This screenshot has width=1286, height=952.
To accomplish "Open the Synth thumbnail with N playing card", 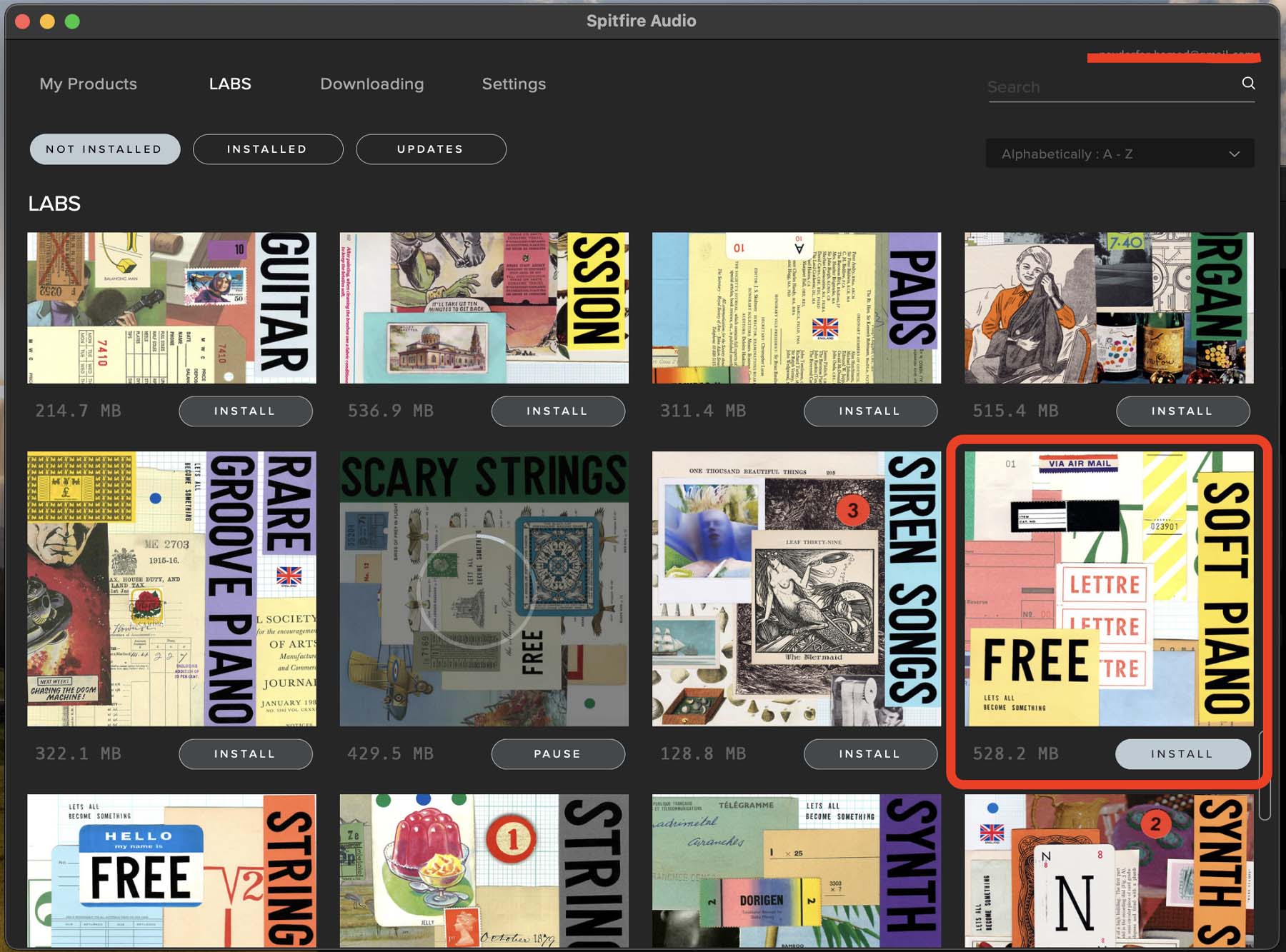I will (x=1109, y=871).
